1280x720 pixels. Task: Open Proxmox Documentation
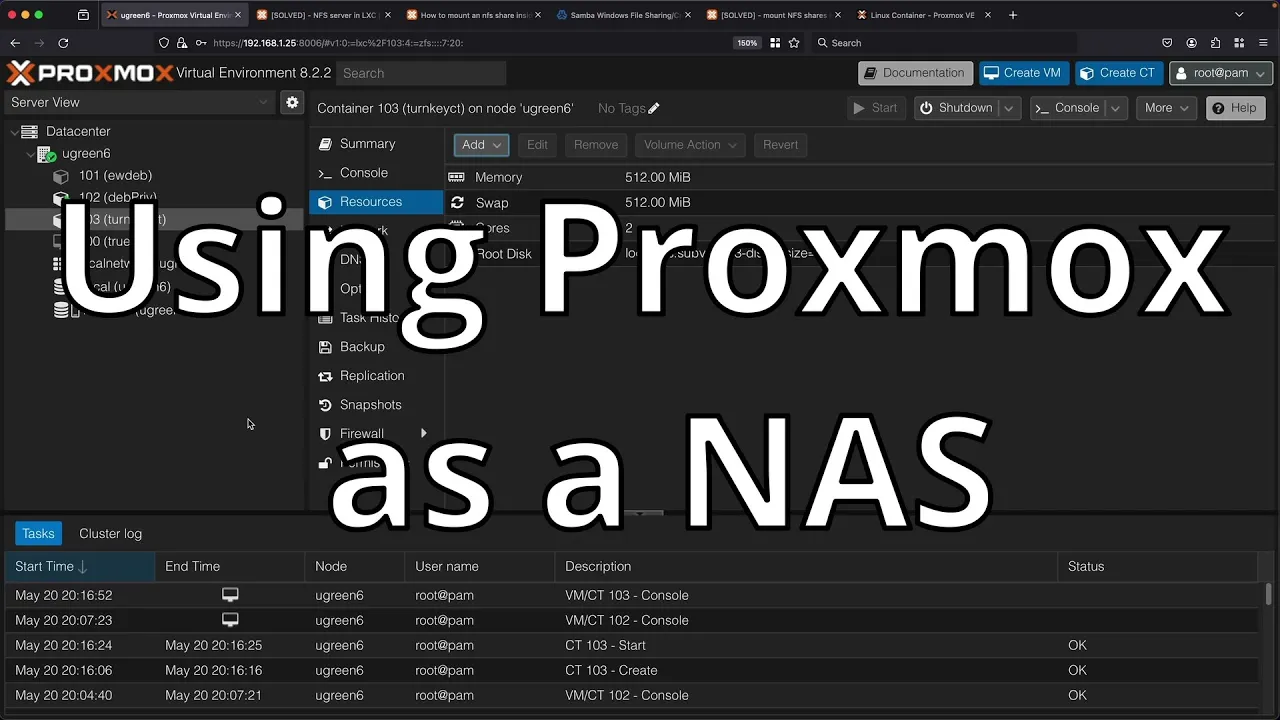click(914, 73)
